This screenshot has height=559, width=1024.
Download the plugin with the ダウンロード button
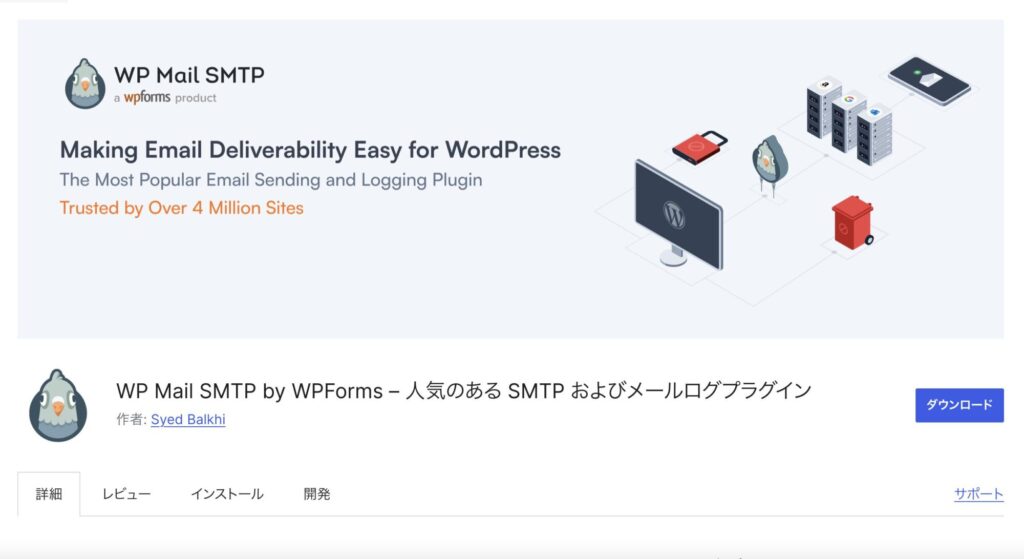[x=959, y=405]
